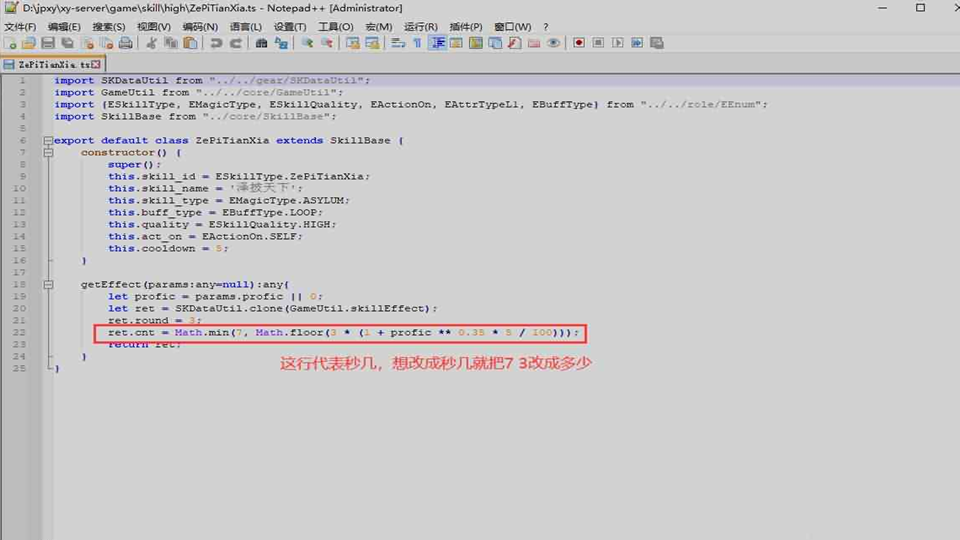
Task: Click the Open file folder icon
Action: coord(29,43)
